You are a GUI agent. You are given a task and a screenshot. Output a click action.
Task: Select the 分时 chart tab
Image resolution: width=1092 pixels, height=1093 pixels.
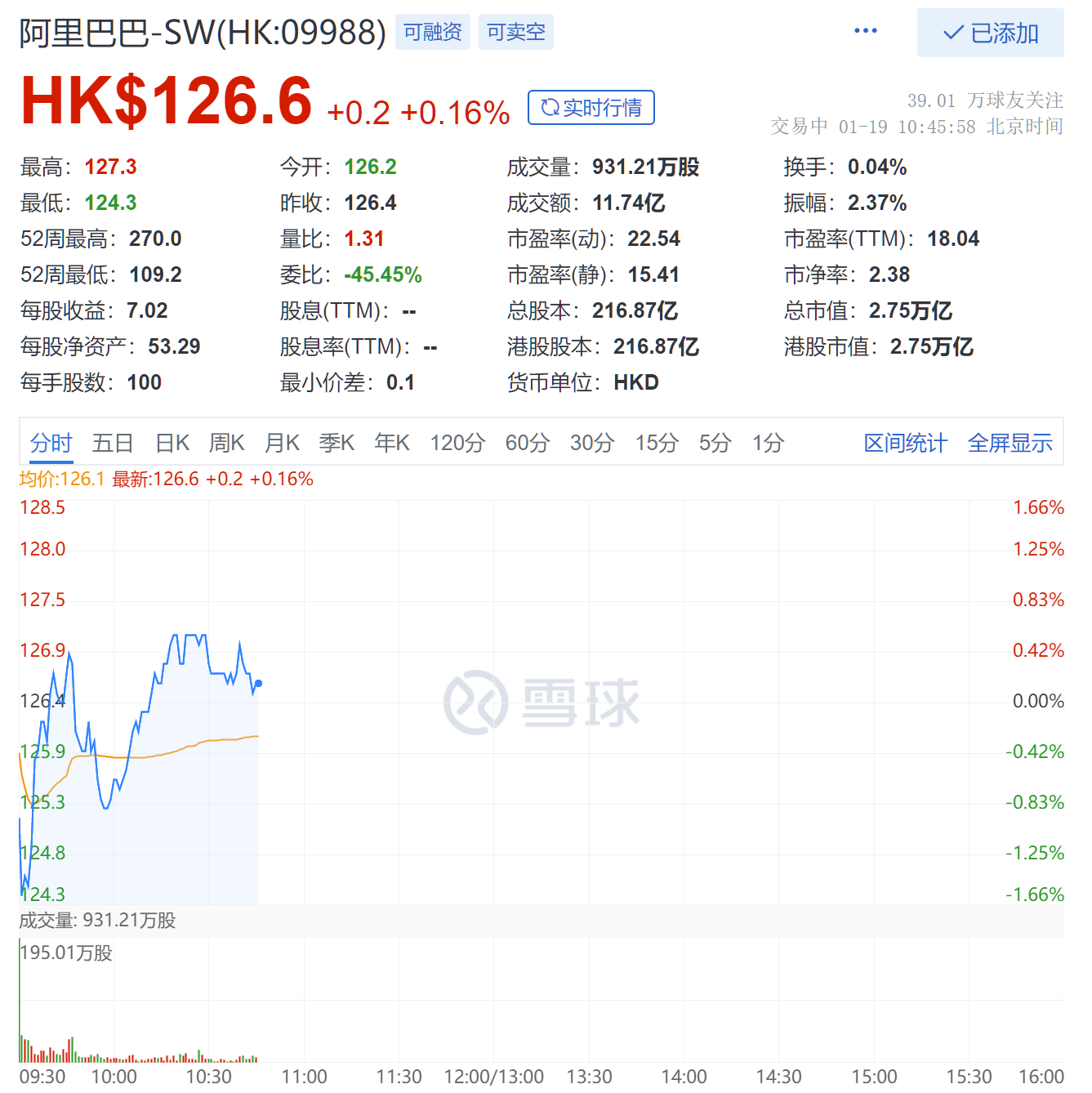pos(51,443)
